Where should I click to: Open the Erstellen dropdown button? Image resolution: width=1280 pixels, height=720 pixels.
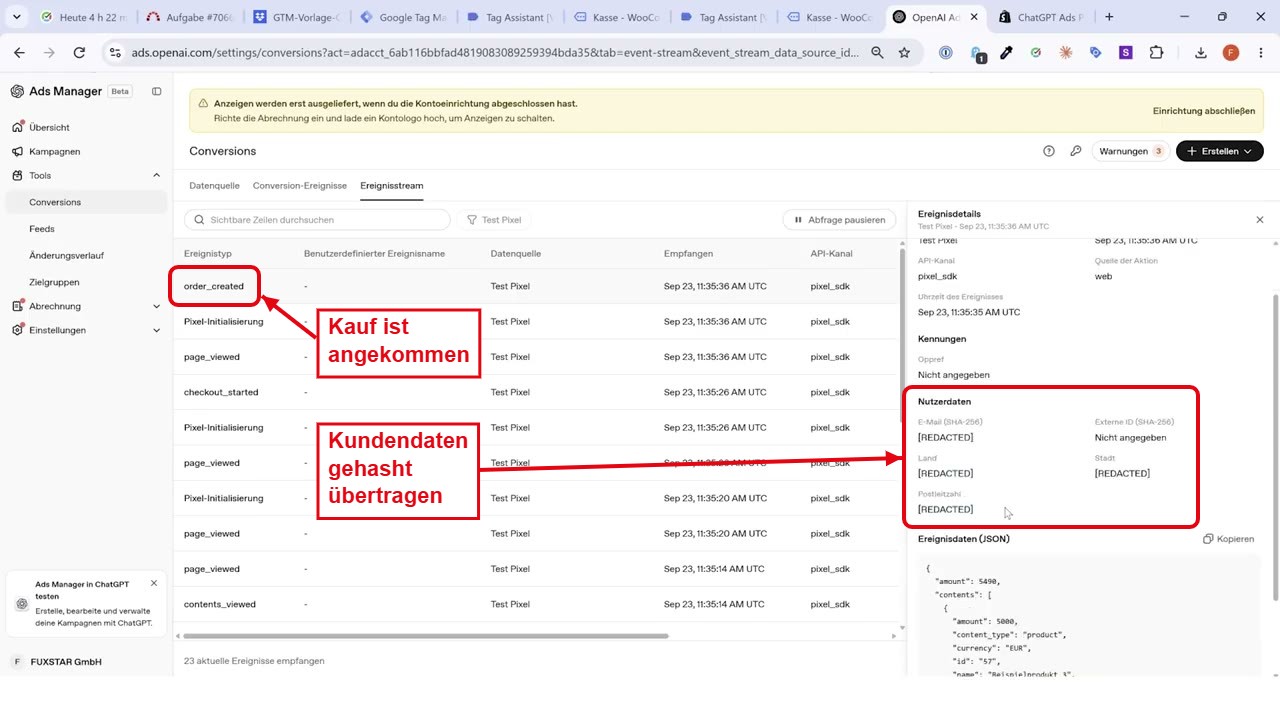coord(1220,151)
